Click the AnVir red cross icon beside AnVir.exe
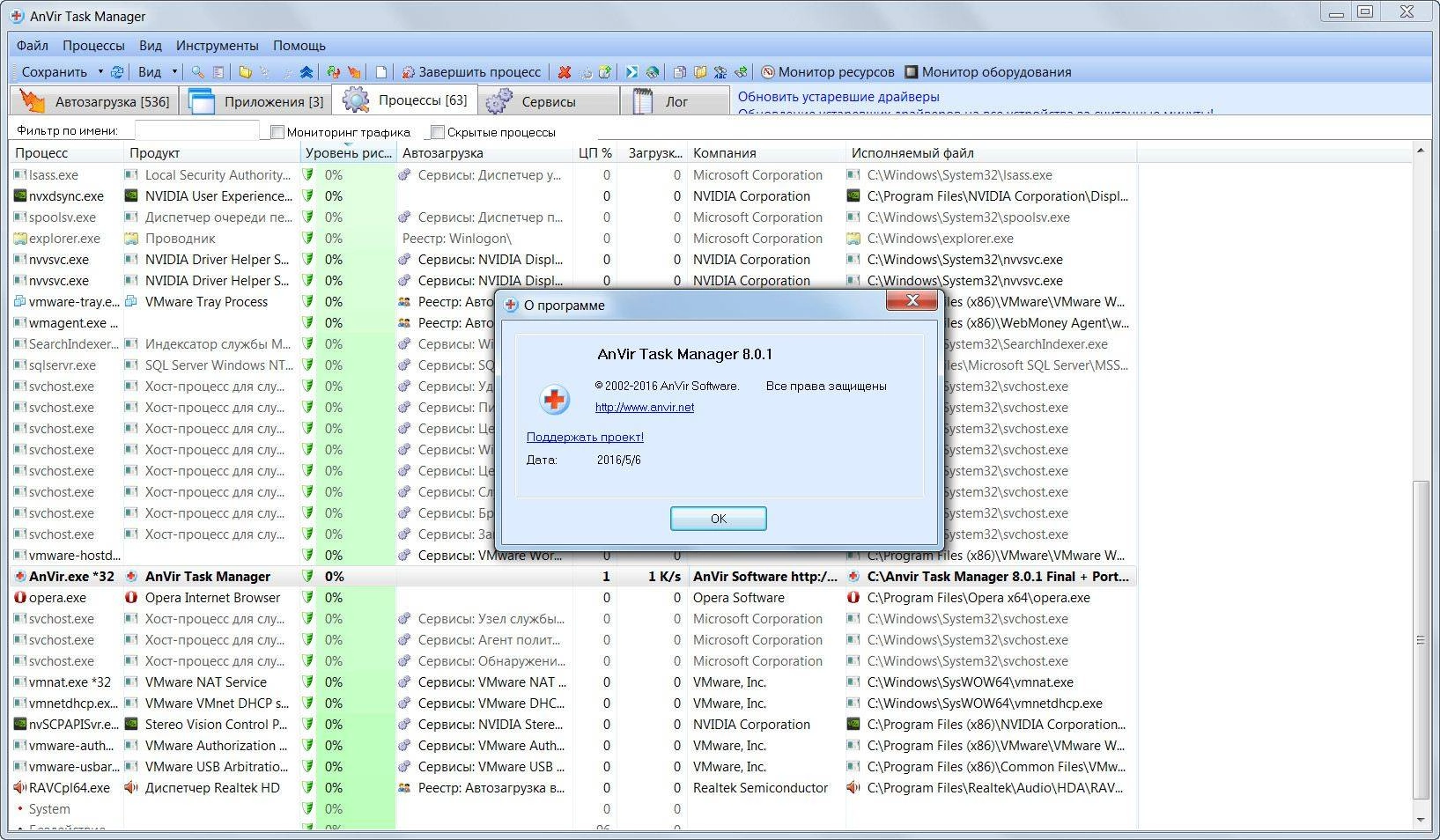This screenshot has width=1440, height=840. pyautogui.click(x=20, y=577)
